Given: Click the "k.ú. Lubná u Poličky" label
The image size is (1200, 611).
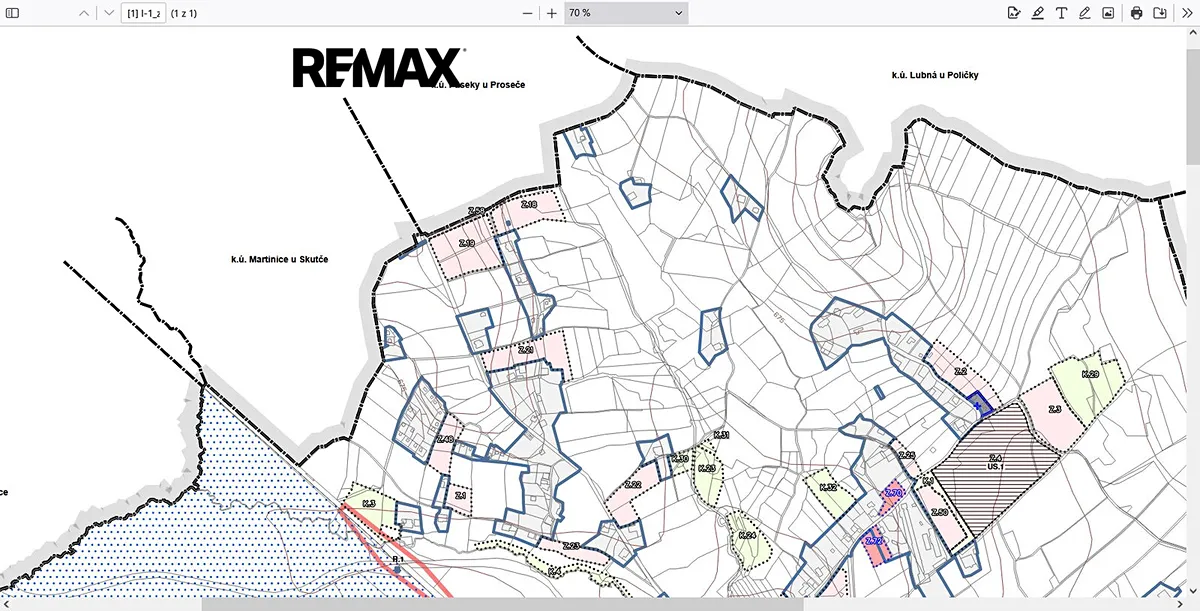Looking at the screenshot, I should (x=935, y=75).
